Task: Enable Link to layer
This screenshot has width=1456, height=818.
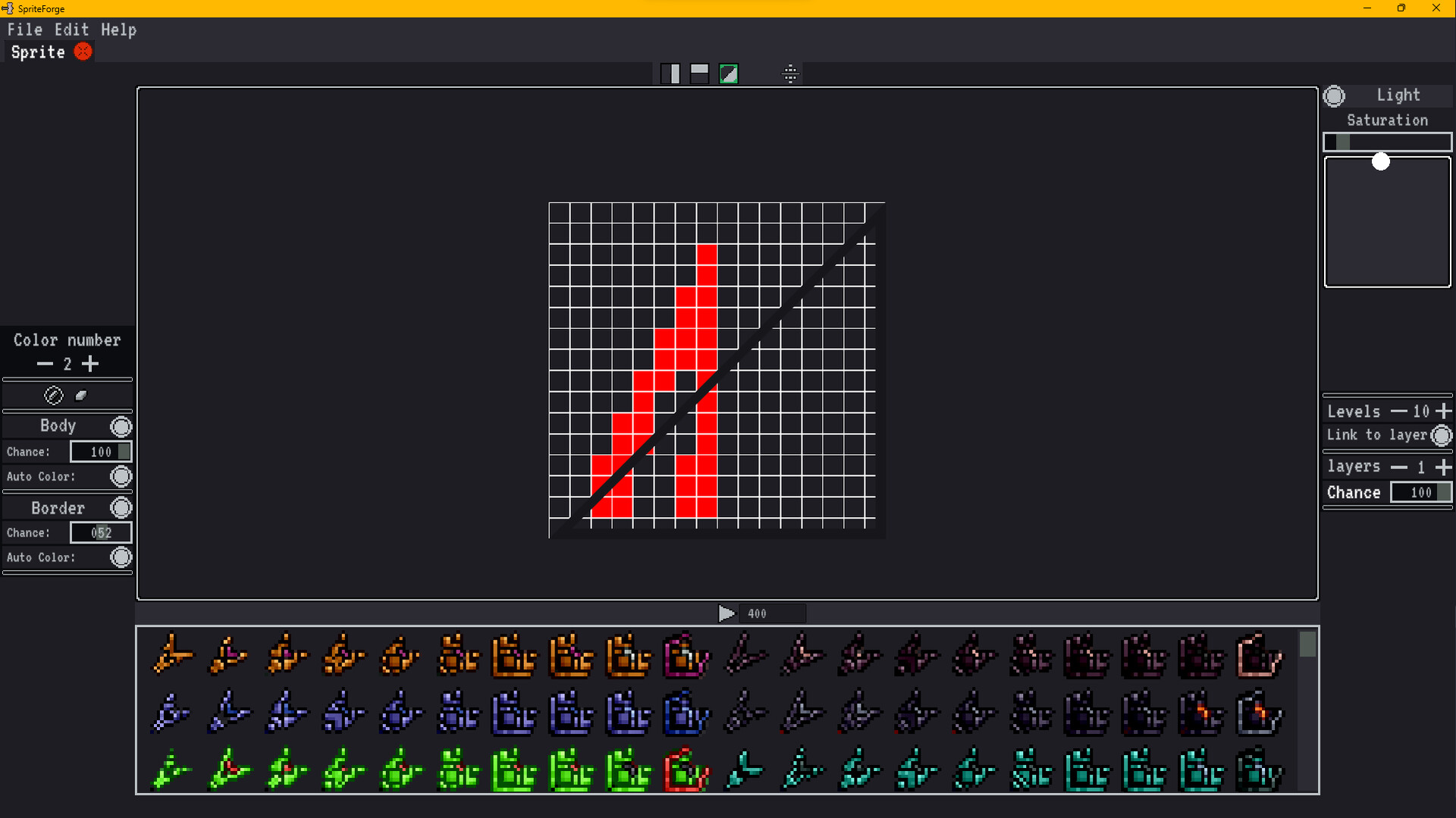Action: click(1442, 435)
